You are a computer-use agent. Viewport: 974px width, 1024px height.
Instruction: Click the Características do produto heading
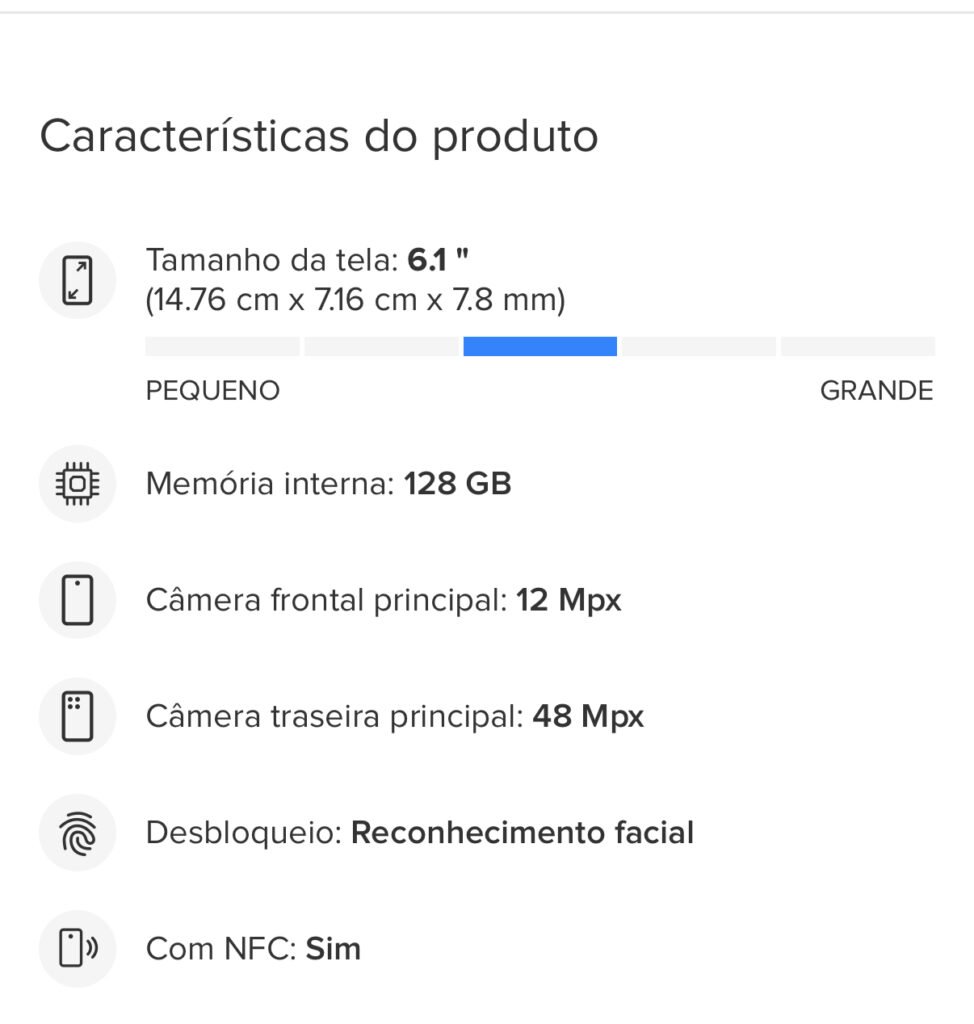(x=319, y=136)
